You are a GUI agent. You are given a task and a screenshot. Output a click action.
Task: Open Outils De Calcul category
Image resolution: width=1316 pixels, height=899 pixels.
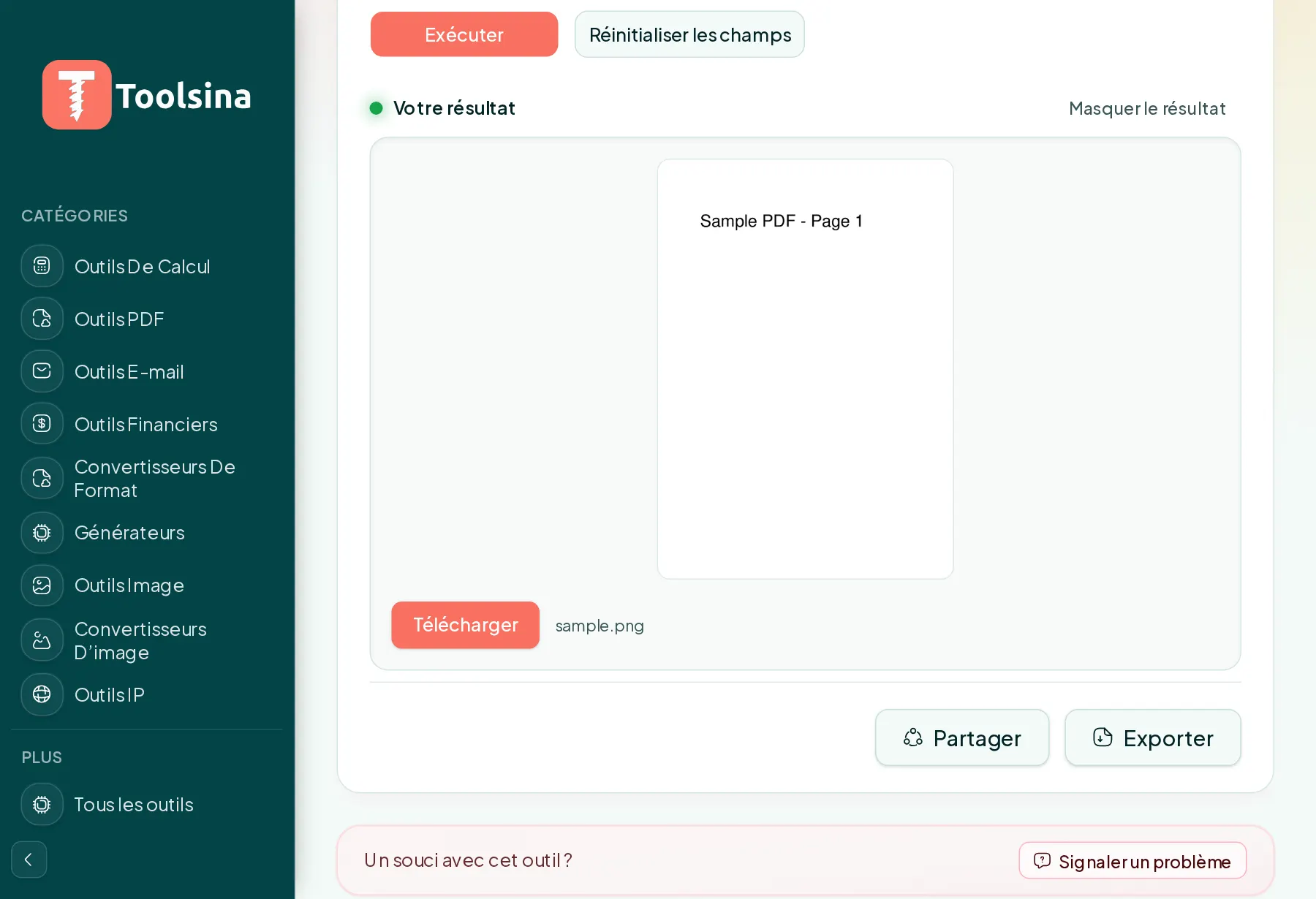(x=143, y=267)
